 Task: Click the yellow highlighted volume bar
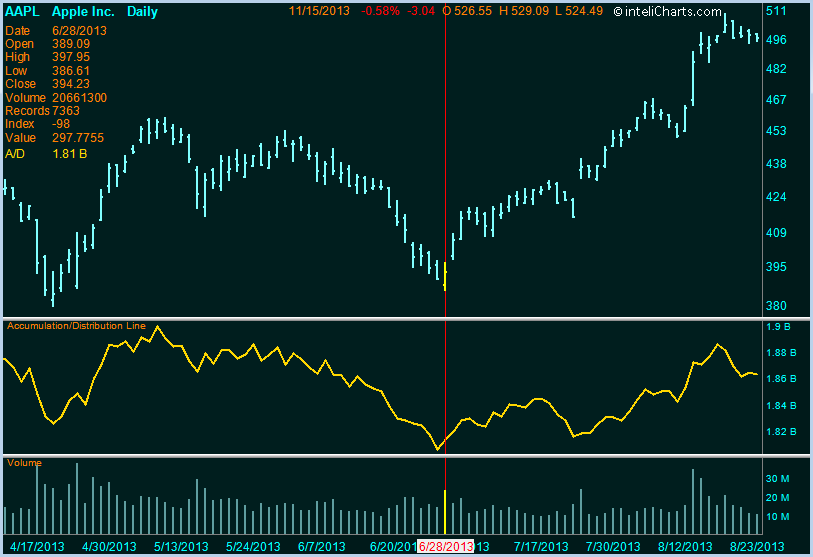pos(445,512)
